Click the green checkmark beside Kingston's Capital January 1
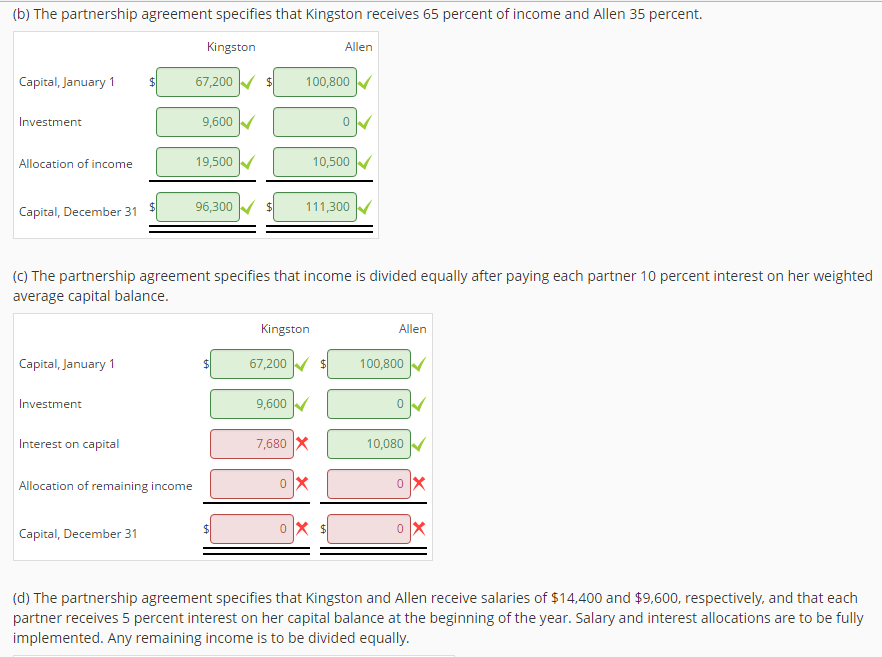Image resolution: width=882 pixels, height=657 pixels. pos(248,82)
